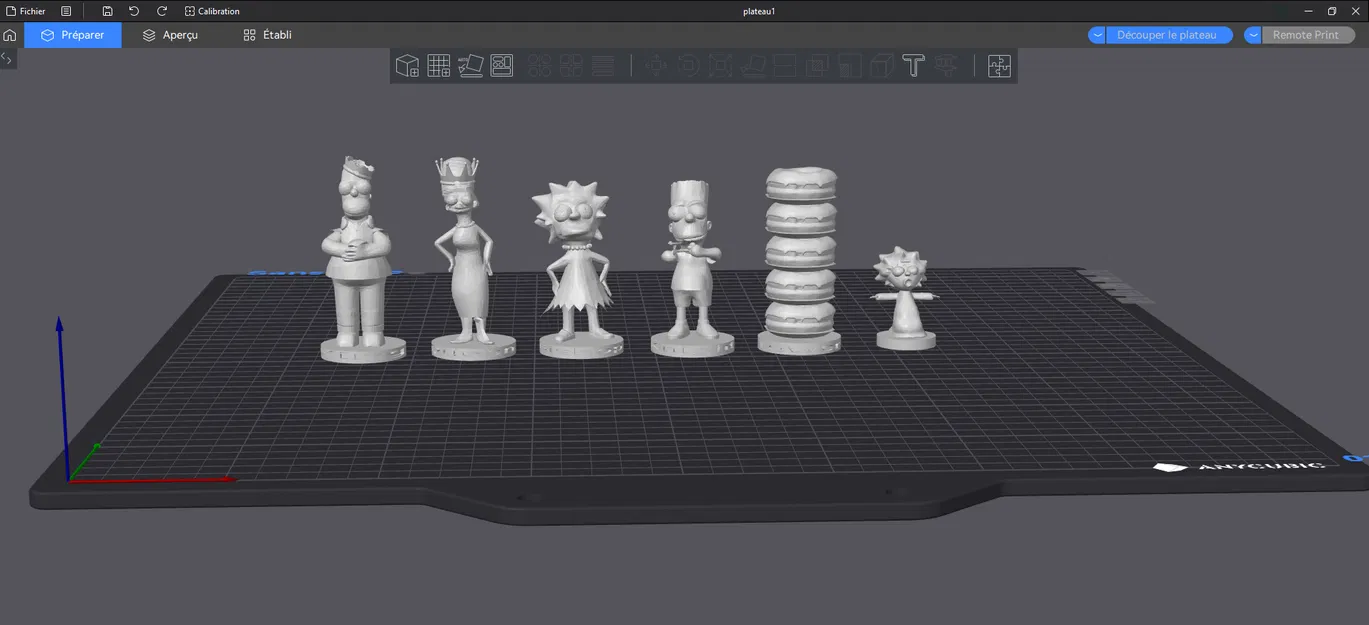The height and width of the screenshot is (625, 1369).
Task: Open the Fichier menu
Action: tap(30, 11)
